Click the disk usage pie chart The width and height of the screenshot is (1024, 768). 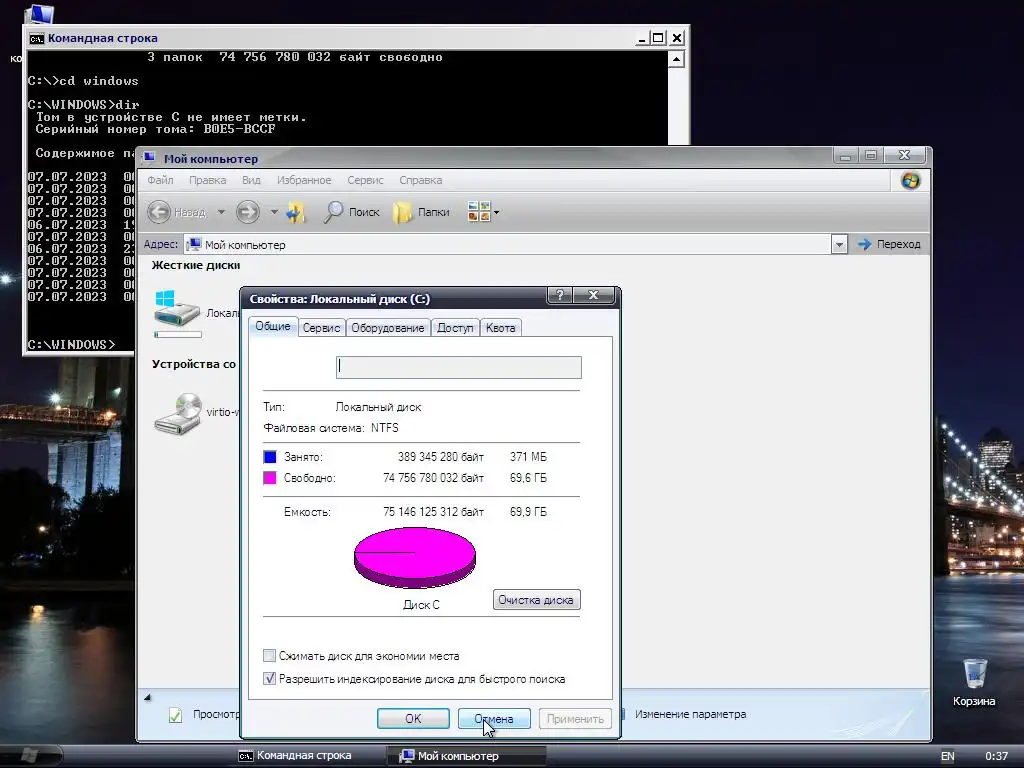click(x=415, y=558)
